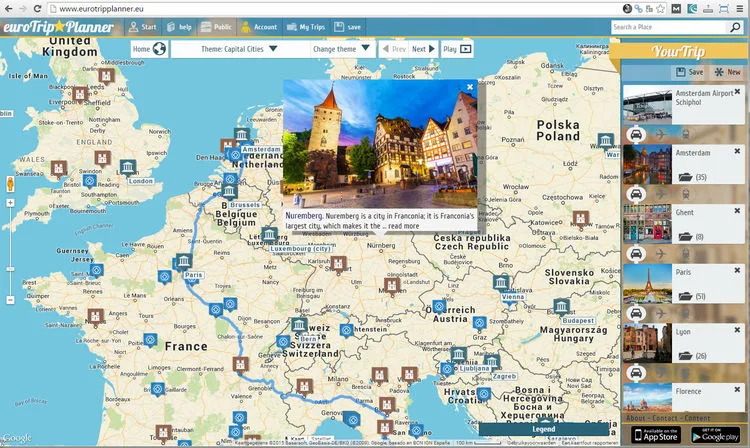Viewport: 750px width, 448px height.
Task: Open Theme: Capital Cities dropdown
Action: pyautogui.click(x=239, y=49)
